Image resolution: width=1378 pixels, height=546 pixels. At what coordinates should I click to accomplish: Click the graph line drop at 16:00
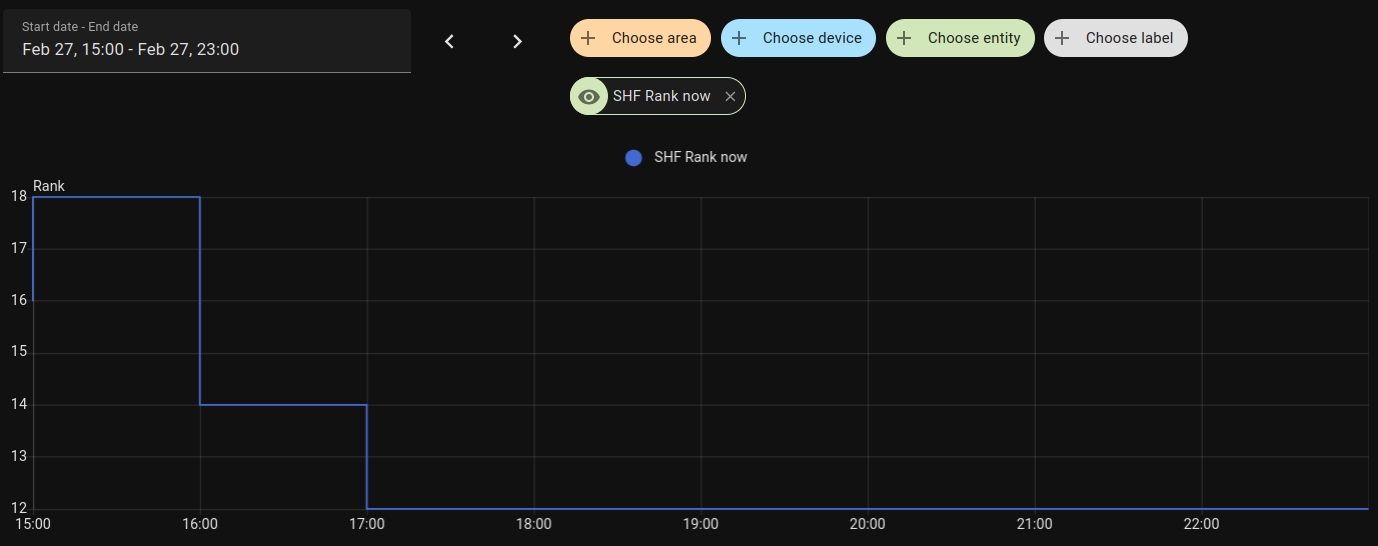click(x=200, y=300)
